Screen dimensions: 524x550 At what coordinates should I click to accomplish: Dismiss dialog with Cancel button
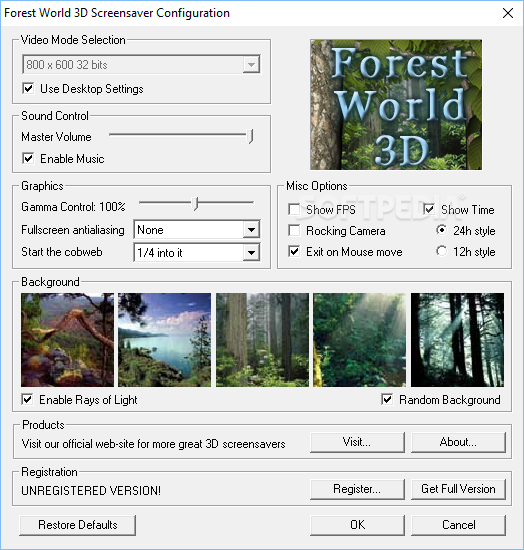[458, 525]
